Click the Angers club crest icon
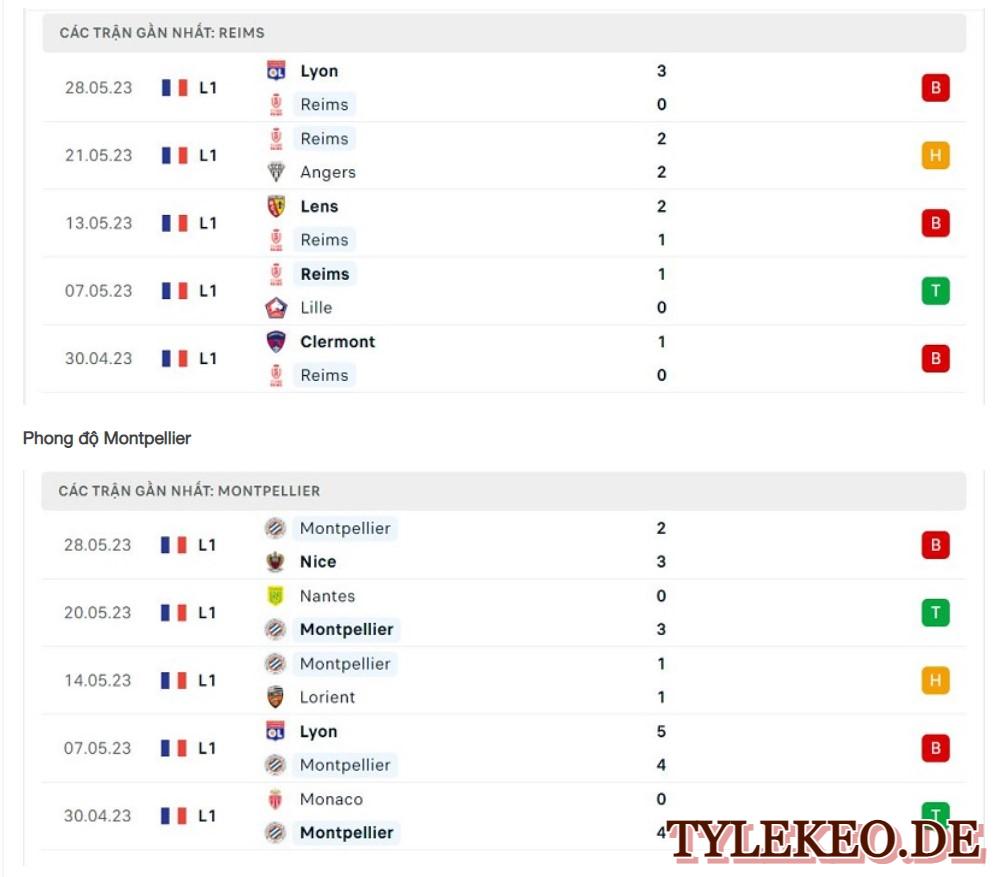Screen dimensions: 993x877 point(276,172)
